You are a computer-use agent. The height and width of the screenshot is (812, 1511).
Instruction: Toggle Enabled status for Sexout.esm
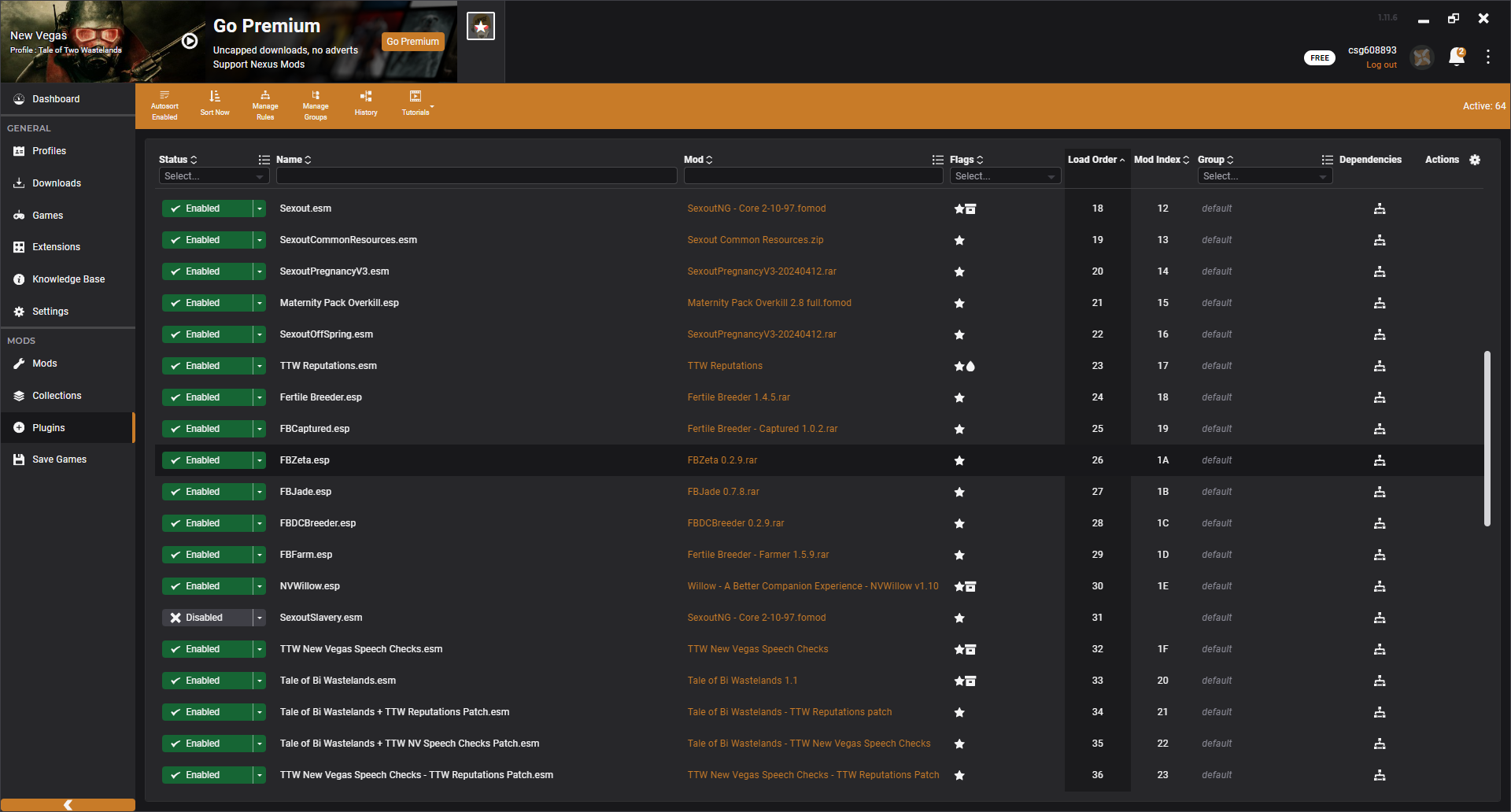pyautogui.click(x=207, y=209)
